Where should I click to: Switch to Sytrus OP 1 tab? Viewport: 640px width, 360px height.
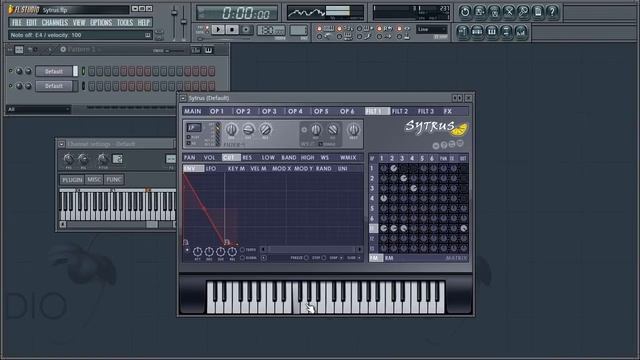(217, 111)
